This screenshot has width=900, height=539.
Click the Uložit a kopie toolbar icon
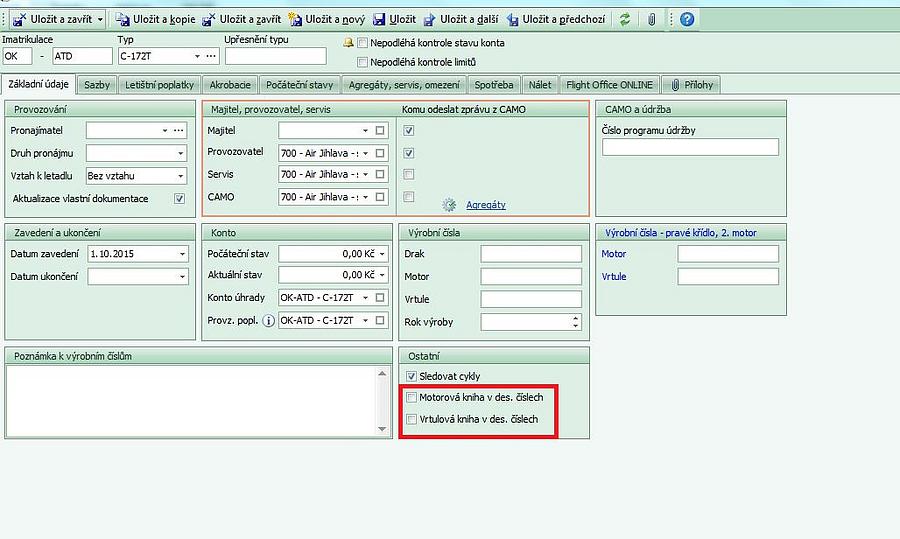(123, 19)
